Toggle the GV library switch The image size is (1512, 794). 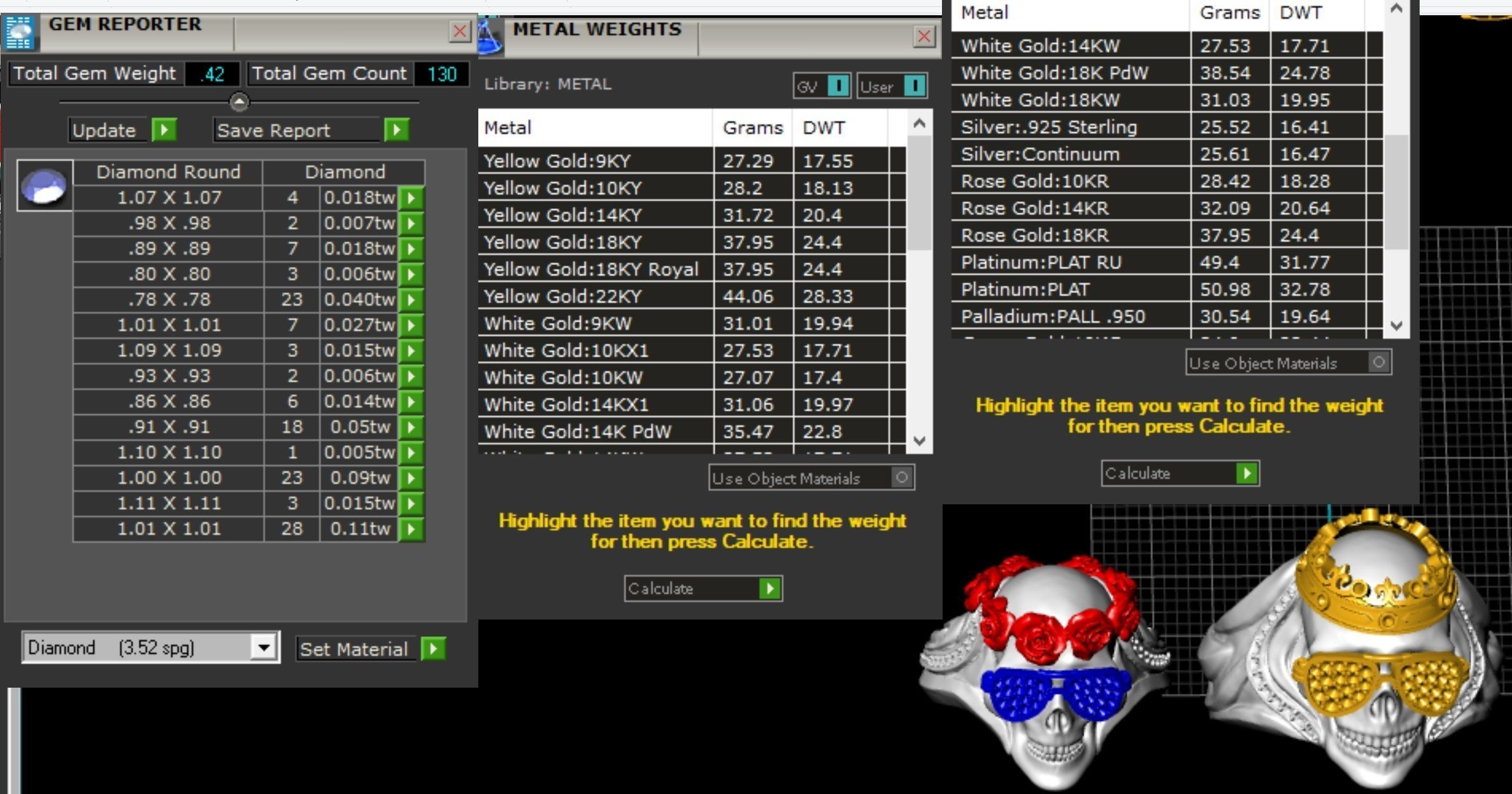(838, 86)
